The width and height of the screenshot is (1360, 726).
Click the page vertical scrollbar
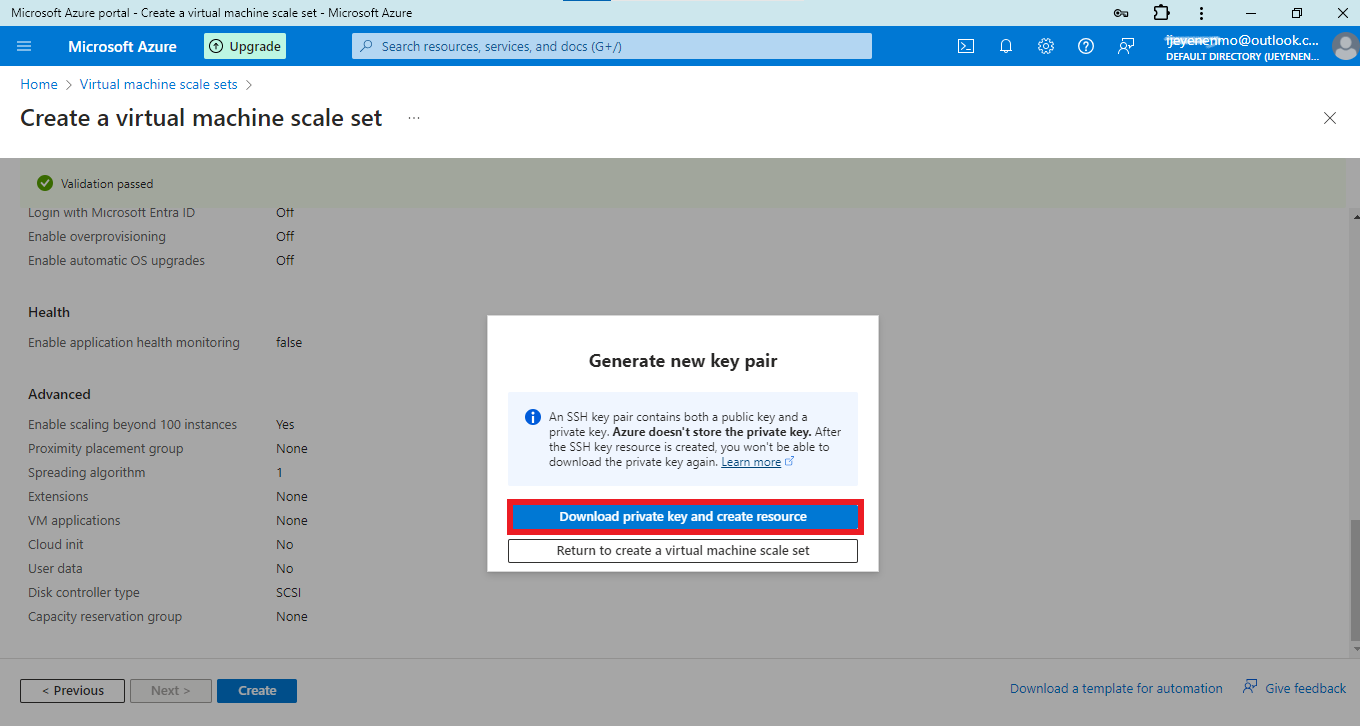[x=1355, y=582]
